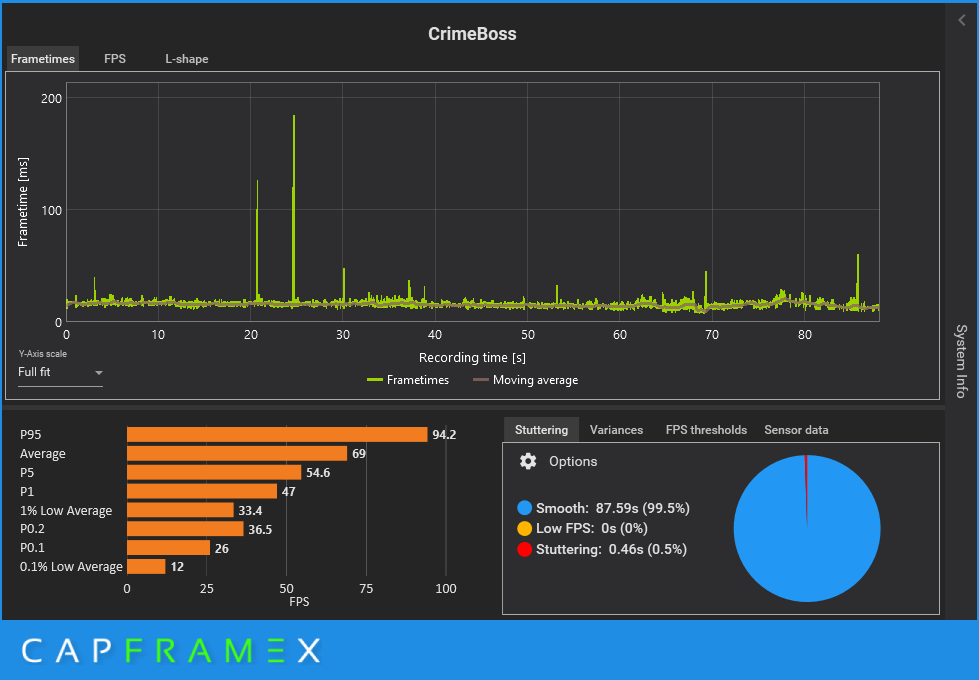Click the P95 orange bar

tap(277, 435)
